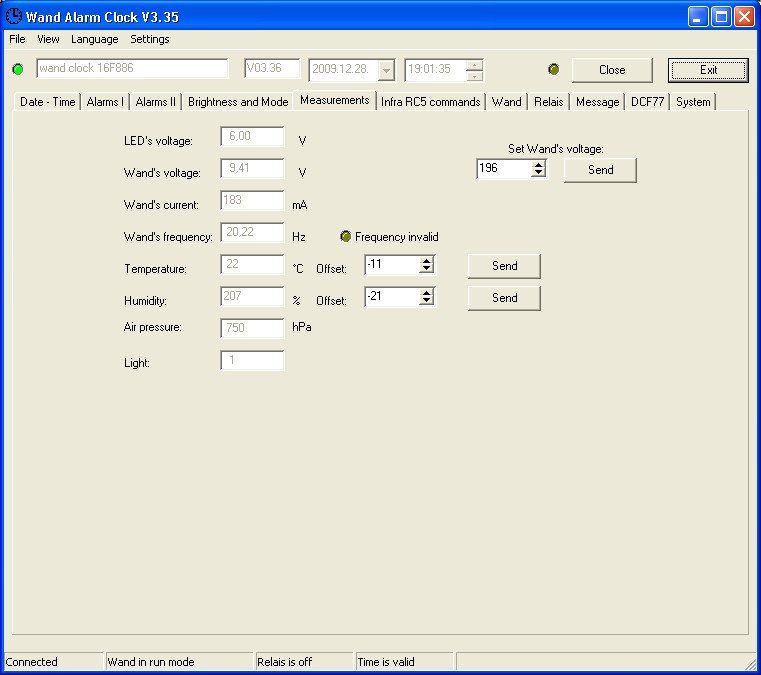Screen dimensions: 761x675
Task: Open the Relais tab
Action: click(x=548, y=102)
